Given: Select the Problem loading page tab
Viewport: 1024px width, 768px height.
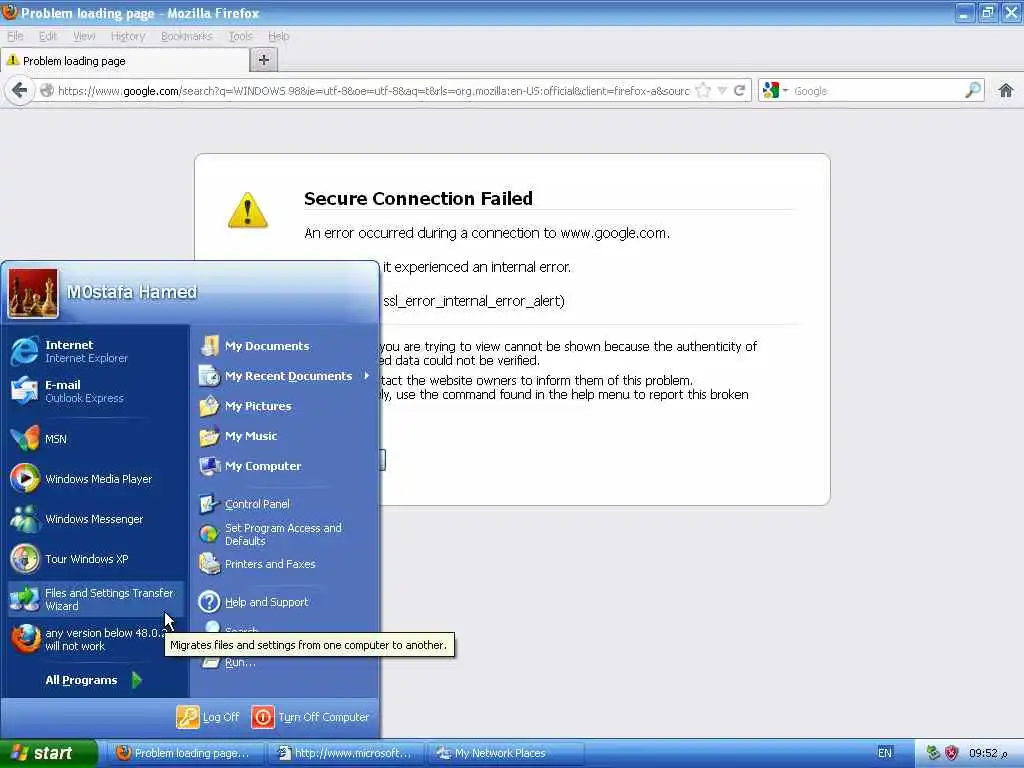Looking at the screenshot, I should point(125,61).
